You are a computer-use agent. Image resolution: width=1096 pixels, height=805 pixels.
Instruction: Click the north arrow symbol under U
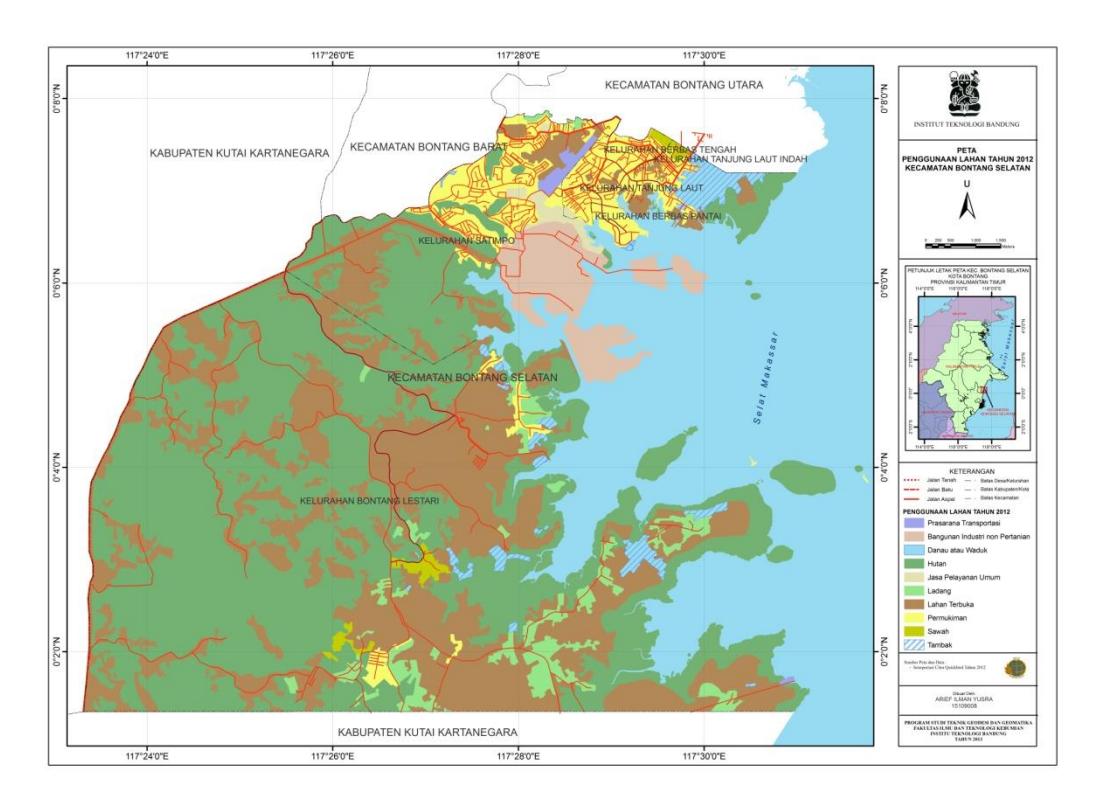967,205
